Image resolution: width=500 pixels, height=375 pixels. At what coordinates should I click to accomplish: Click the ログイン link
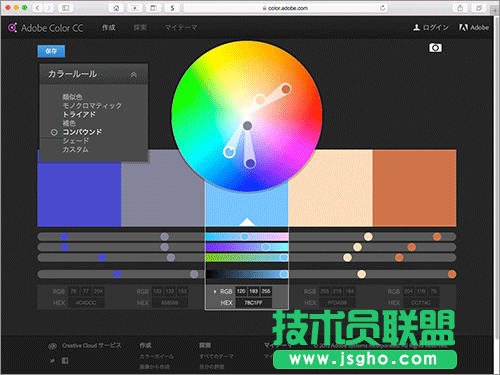coord(431,28)
